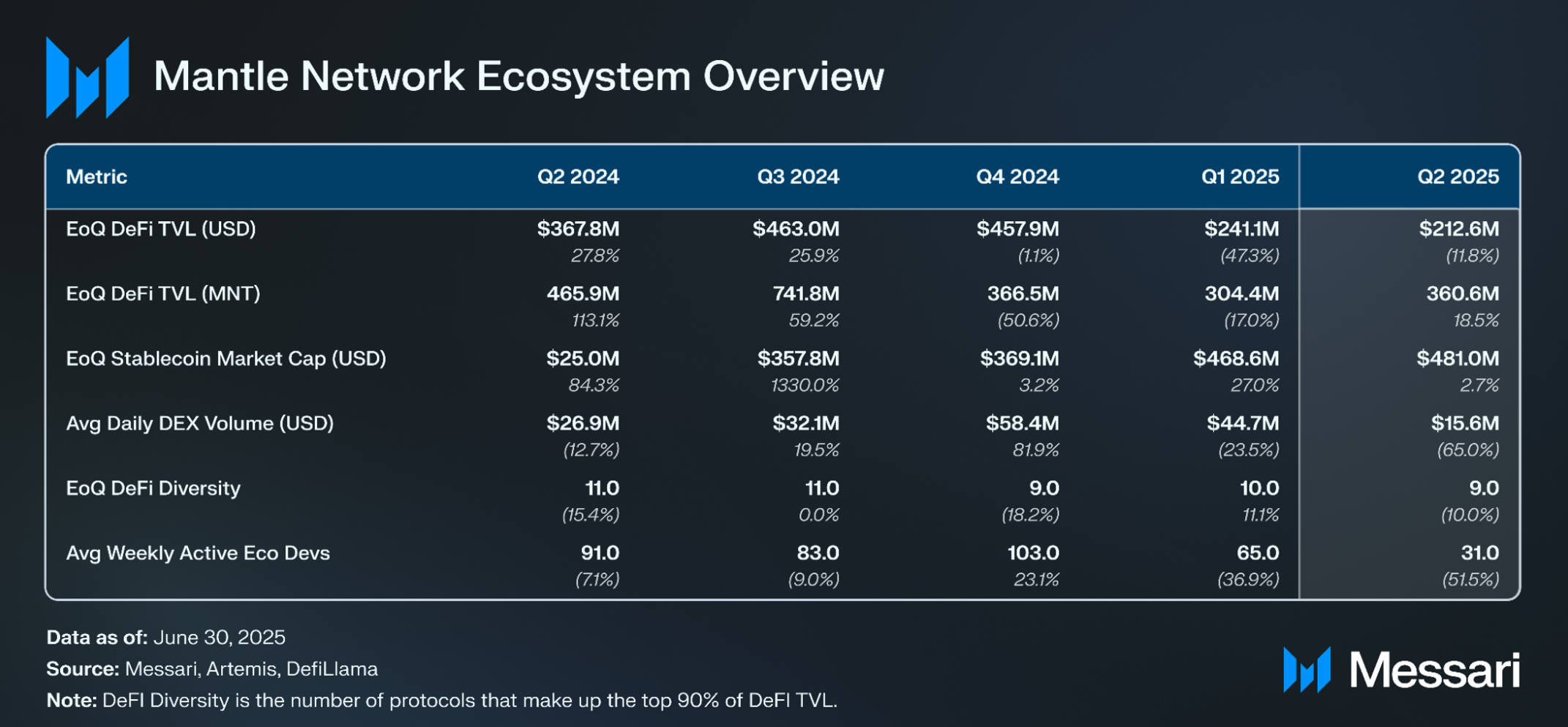
Task: Click the $241.1M value
Action: pos(1242,229)
